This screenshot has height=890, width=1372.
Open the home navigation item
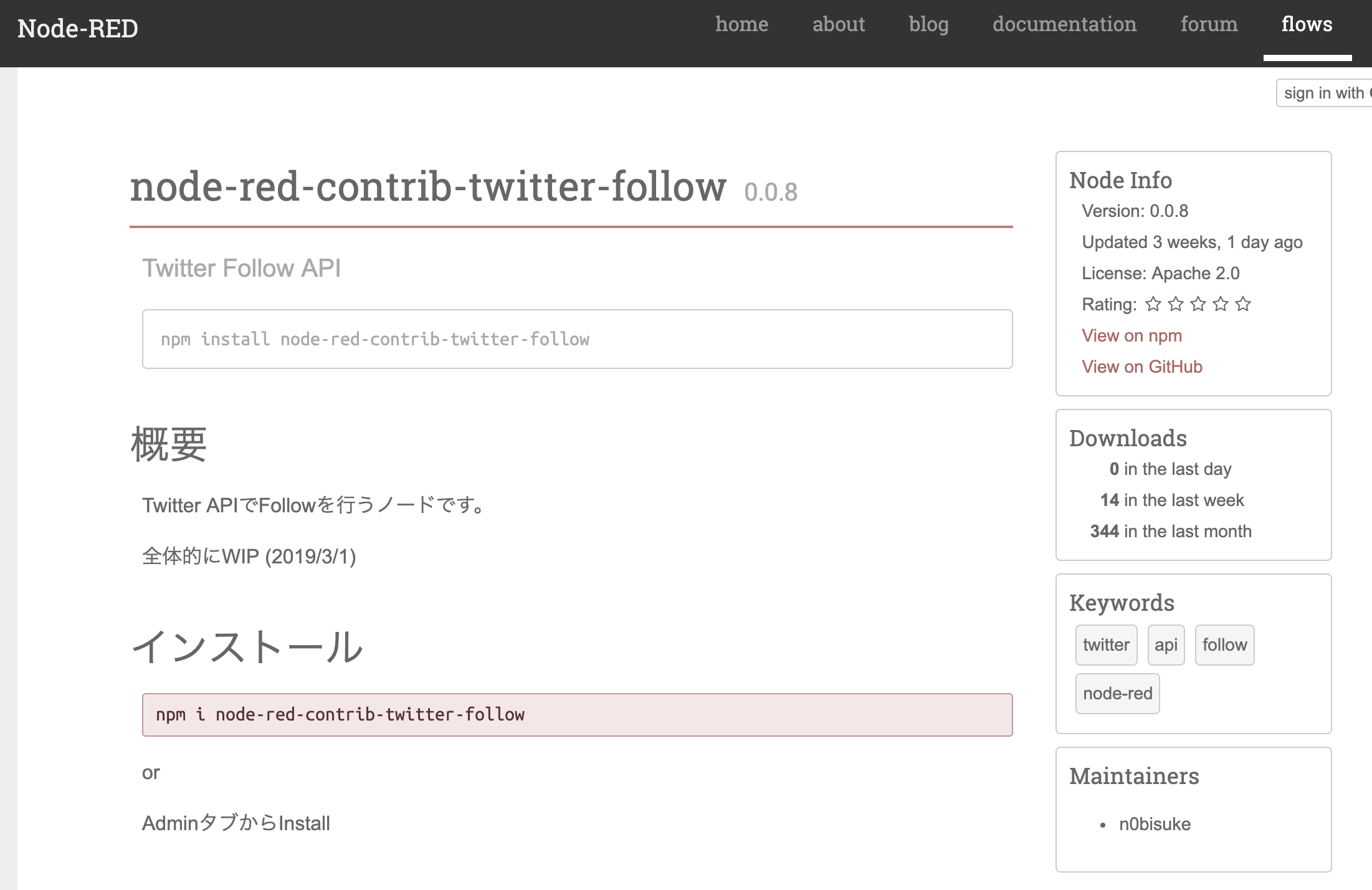[741, 24]
